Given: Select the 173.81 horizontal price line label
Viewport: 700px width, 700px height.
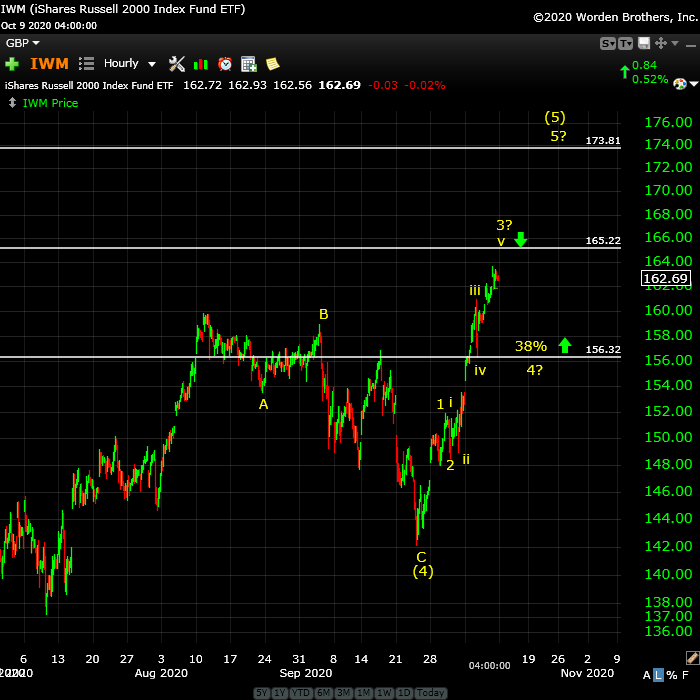Looking at the screenshot, I should pyautogui.click(x=603, y=141).
